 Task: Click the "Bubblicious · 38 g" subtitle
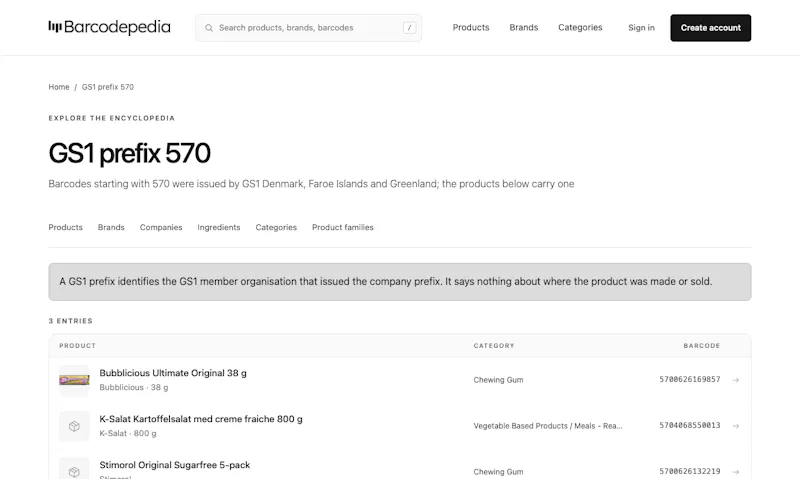coord(134,388)
